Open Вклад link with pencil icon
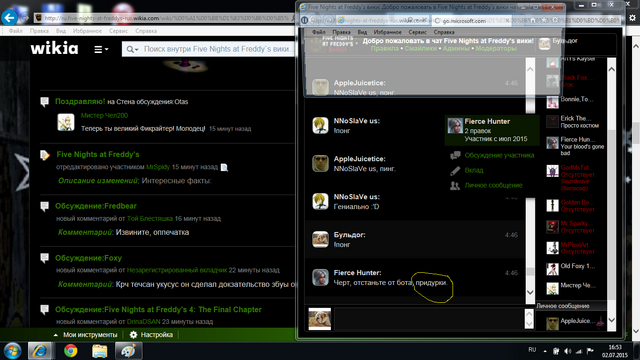640x360 pixels. tap(473, 170)
